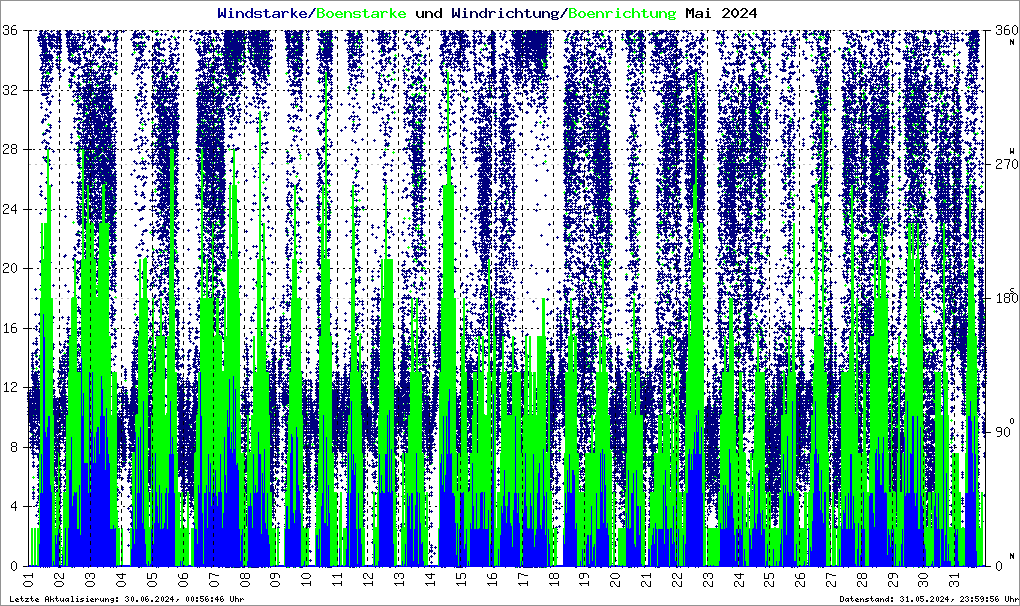This screenshot has height=606, width=1020.
Task: Click the 'Letzte Aktualisierung' footer timestamp
Action: [x=127, y=599]
